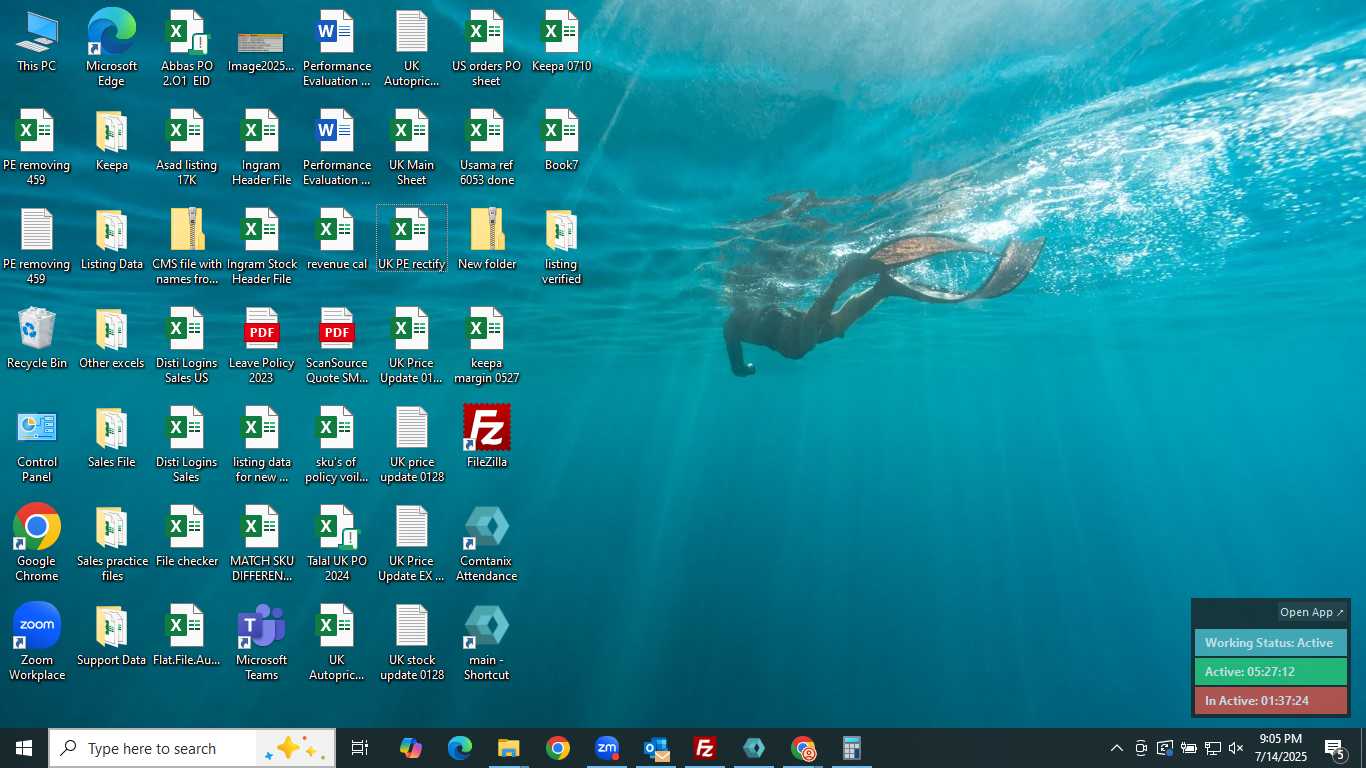This screenshot has width=1366, height=768.
Task: Click the red 'In Active: 01:37:24' timer
Action: (1271, 701)
